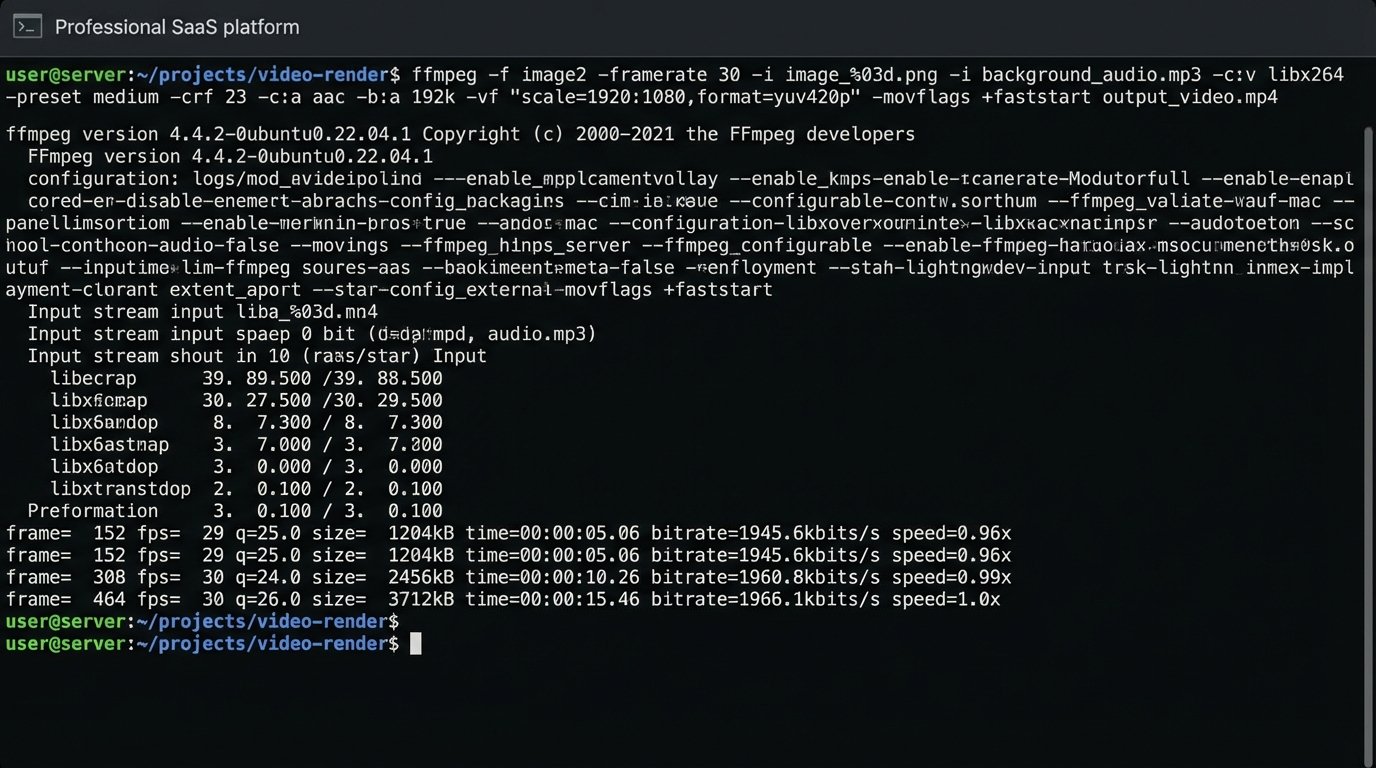Click the "Input stream input liba_%03d.mn4" line
Screen dimensions: 1376x768
click(203, 312)
